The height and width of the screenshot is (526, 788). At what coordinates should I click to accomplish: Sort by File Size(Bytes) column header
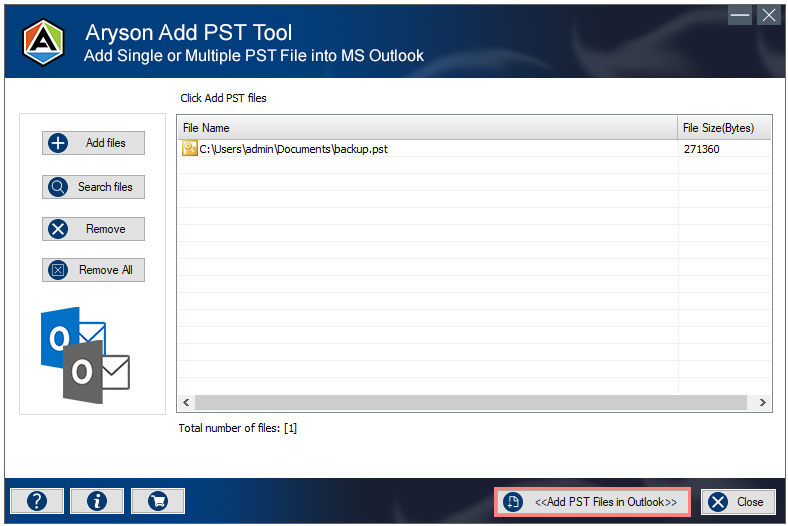724,128
